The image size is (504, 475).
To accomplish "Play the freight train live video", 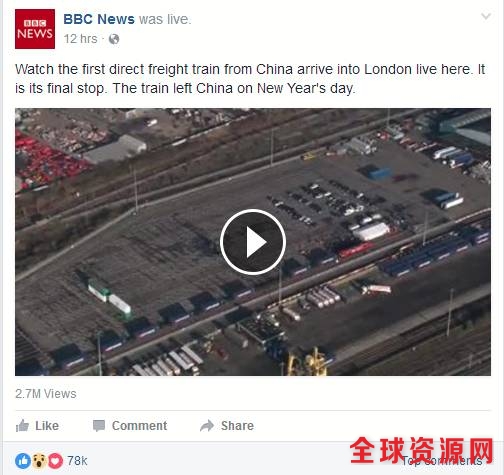I will (x=253, y=242).
